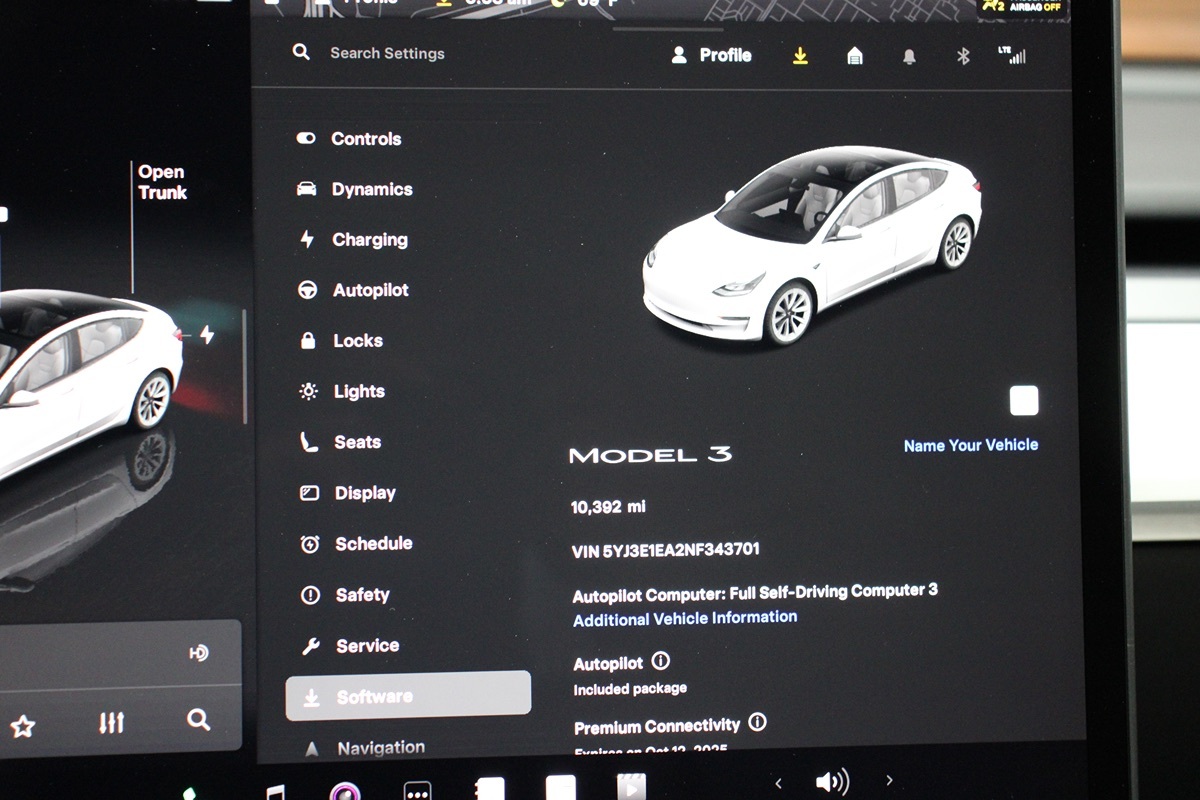Tap the volume speaker icon

(x=831, y=781)
